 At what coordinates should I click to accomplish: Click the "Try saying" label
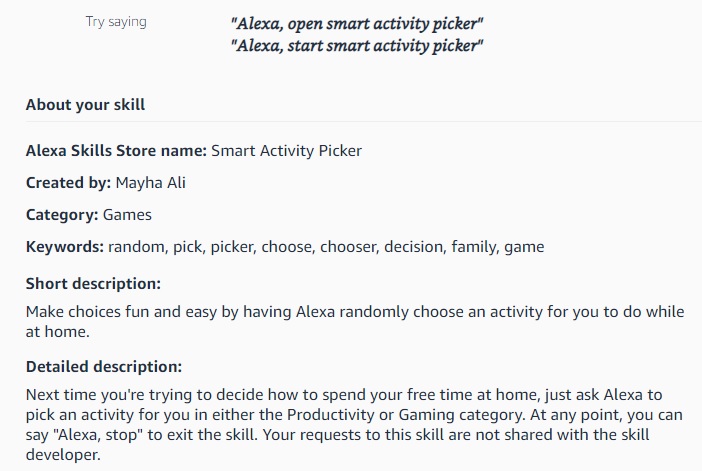[116, 22]
